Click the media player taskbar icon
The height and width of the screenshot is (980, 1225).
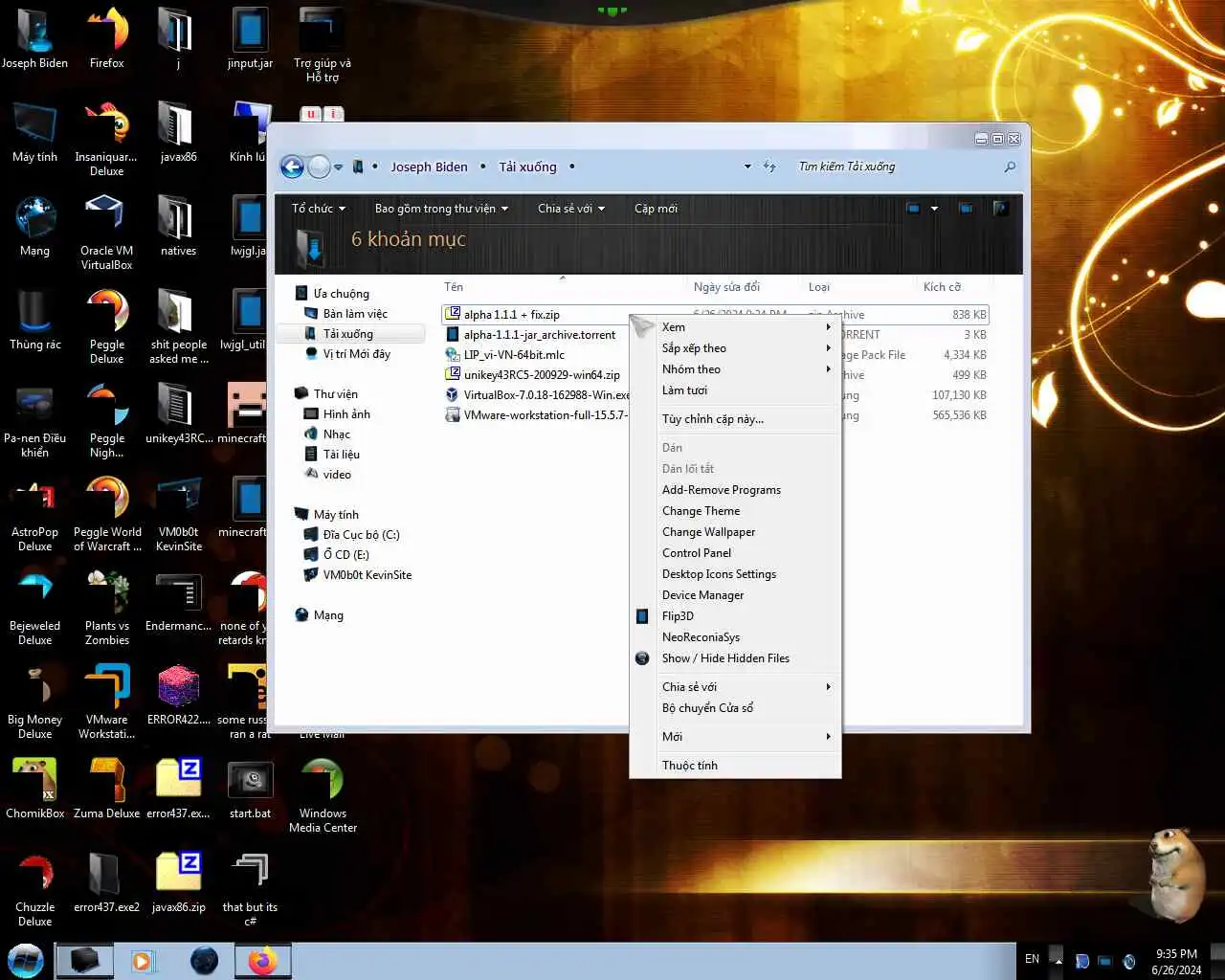pyautogui.click(x=143, y=960)
